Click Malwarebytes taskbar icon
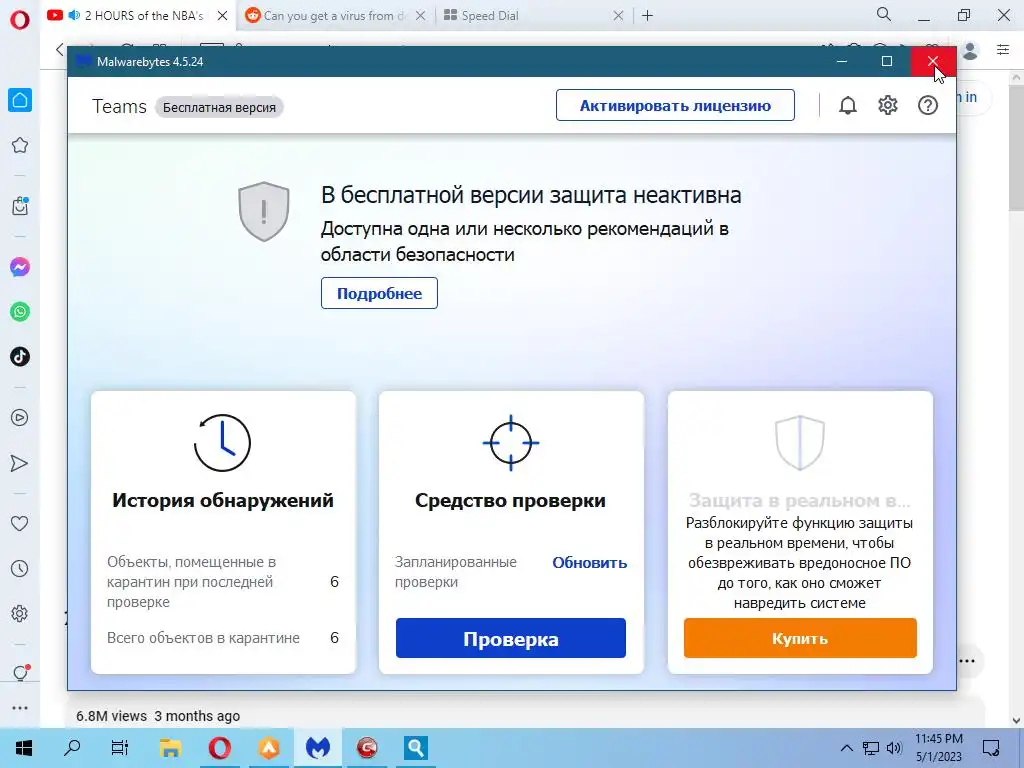 (318, 748)
